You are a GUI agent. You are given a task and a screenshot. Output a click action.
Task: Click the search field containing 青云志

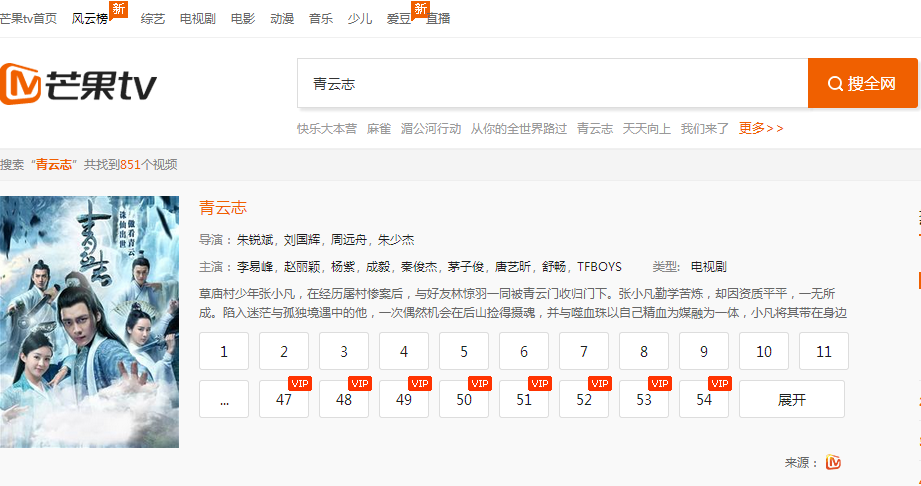pos(553,83)
